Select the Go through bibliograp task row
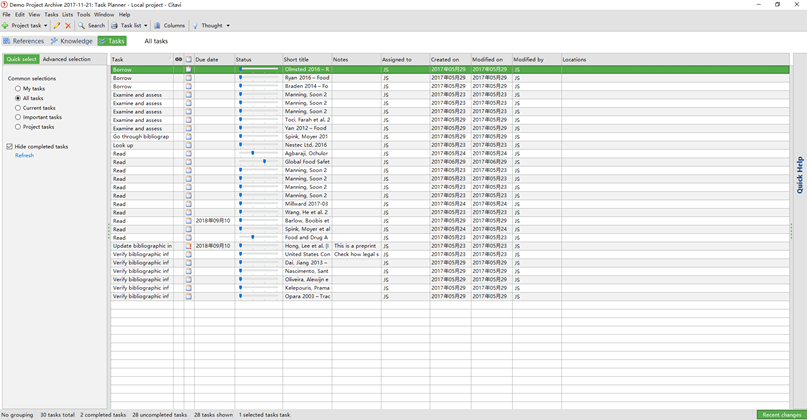Screen dimensions: 807x420 point(450,136)
